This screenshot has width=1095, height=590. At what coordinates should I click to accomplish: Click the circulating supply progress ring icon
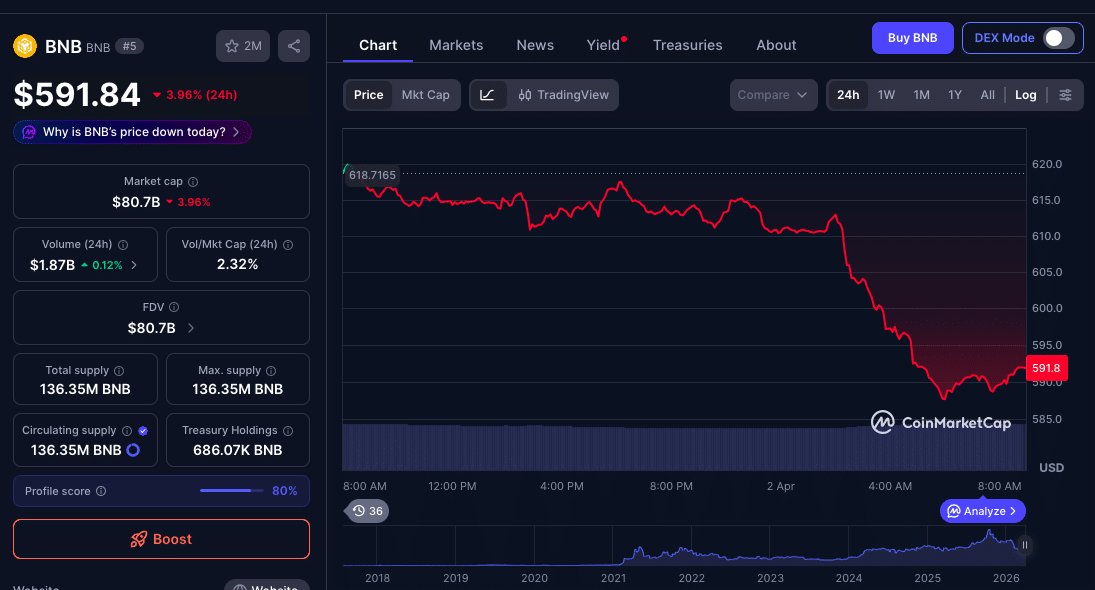pos(133,450)
